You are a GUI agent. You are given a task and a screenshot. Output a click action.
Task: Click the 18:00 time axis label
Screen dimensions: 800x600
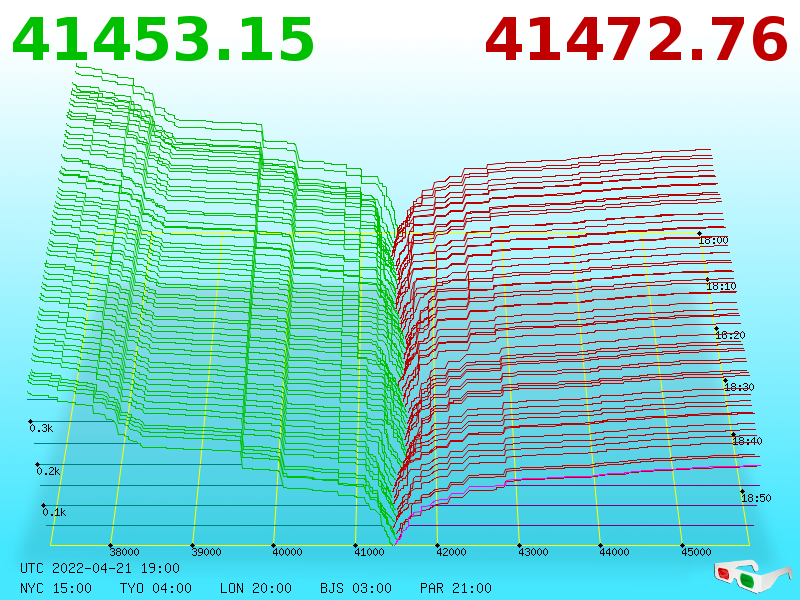[714, 240]
